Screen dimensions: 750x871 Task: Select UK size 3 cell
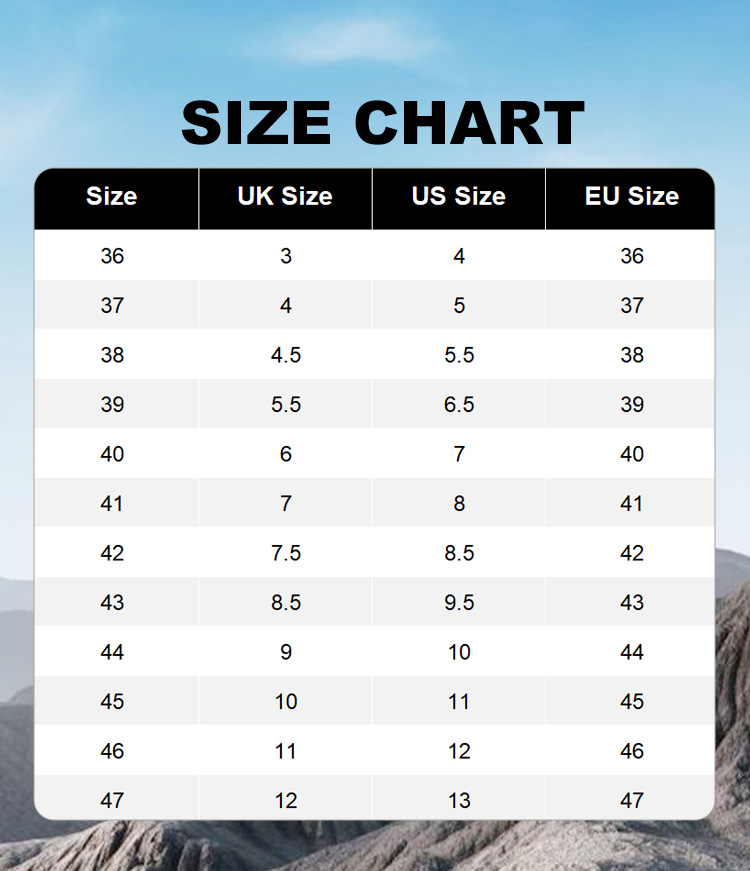point(286,256)
